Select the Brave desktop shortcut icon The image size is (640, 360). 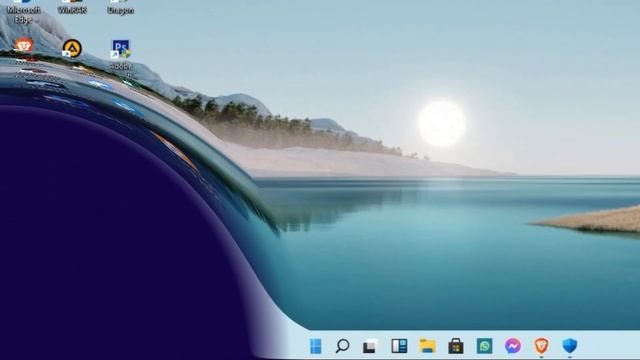click(23, 45)
